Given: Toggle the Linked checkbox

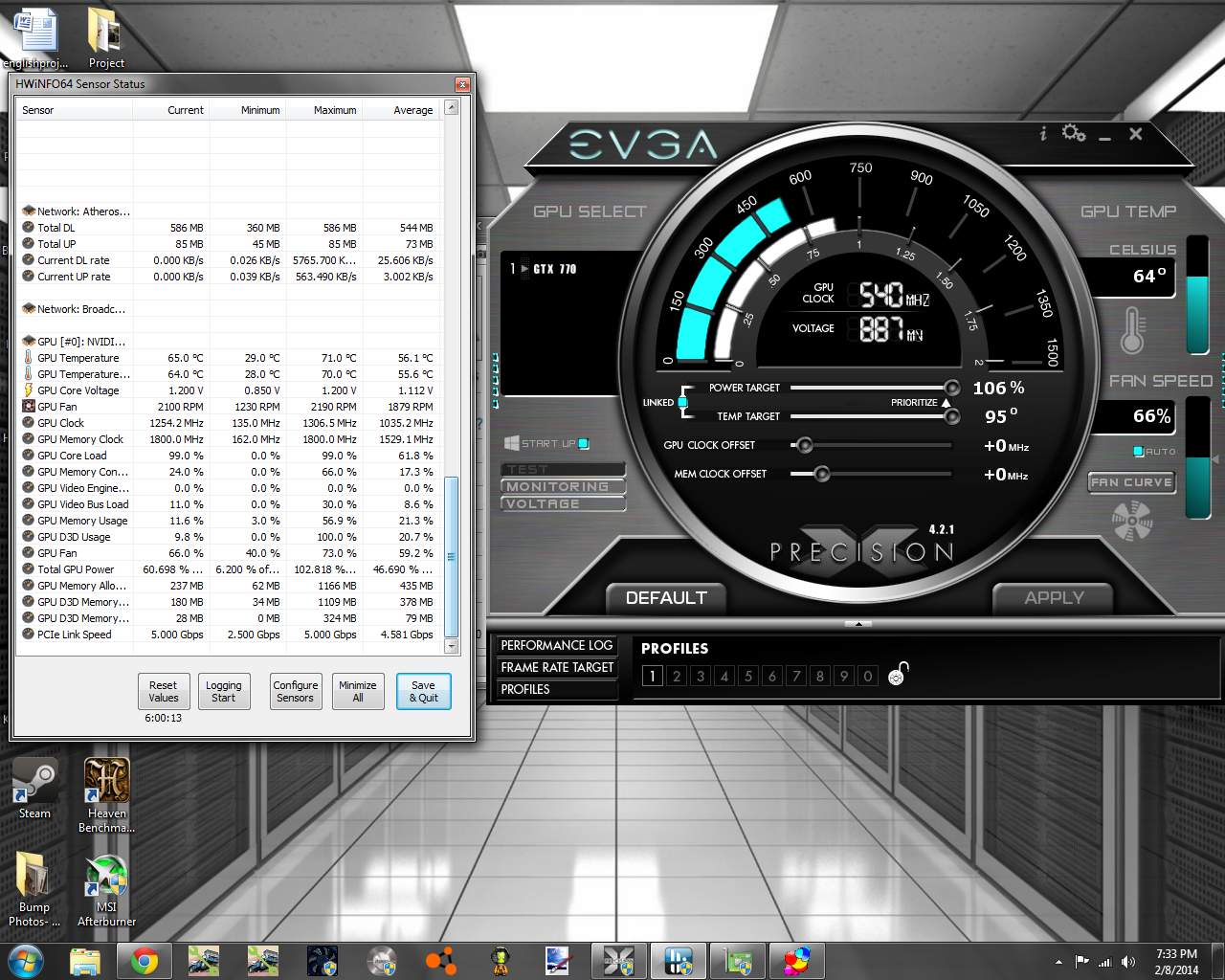Looking at the screenshot, I should pyautogui.click(x=682, y=403).
